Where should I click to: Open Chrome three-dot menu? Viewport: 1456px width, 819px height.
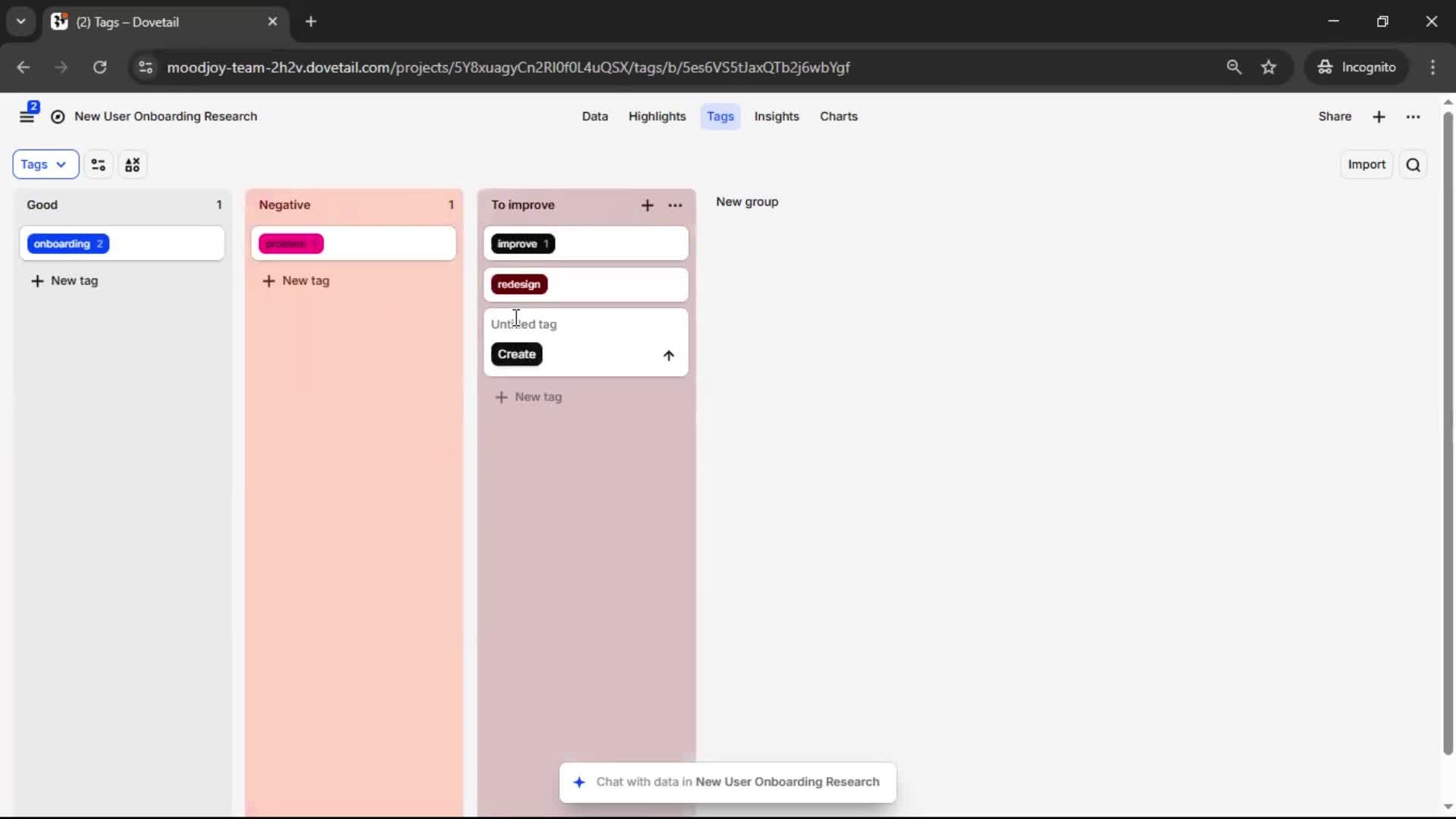1432,67
